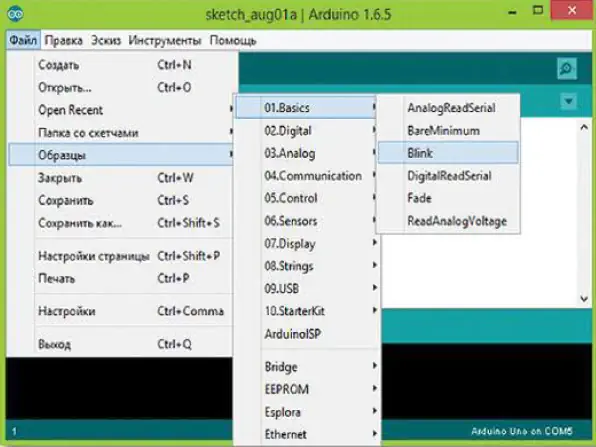Open the ArduinoISP example
This screenshot has width=596, height=447.
tap(306, 334)
